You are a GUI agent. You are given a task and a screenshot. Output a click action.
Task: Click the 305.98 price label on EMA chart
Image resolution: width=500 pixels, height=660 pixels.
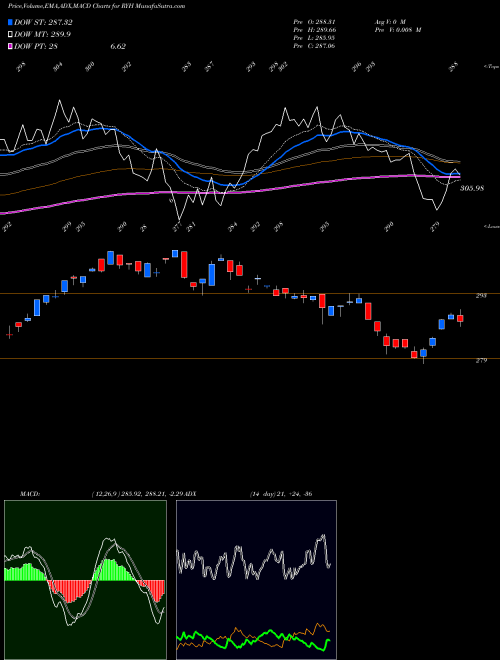point(472,188)
